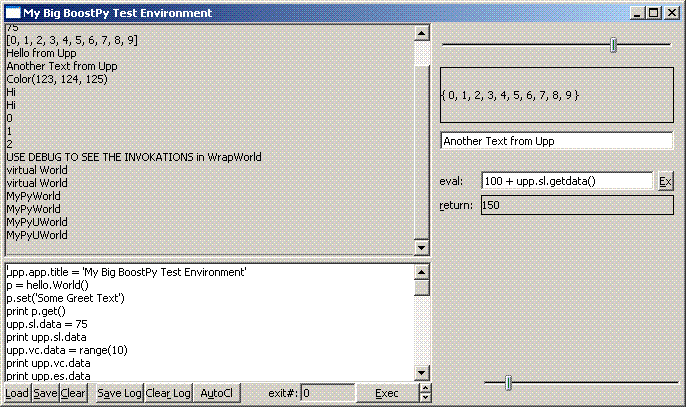Click the Clear Log button
This screenshot has width=686, height=407.
(x=168, y=393)
